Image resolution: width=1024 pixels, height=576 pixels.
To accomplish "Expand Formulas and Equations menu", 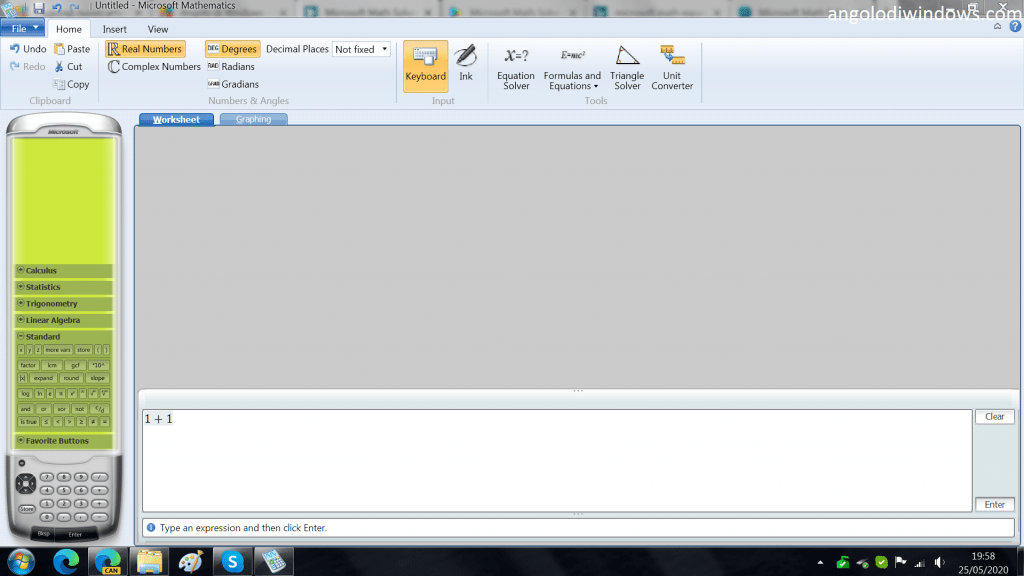I will (x=572, y=80).
